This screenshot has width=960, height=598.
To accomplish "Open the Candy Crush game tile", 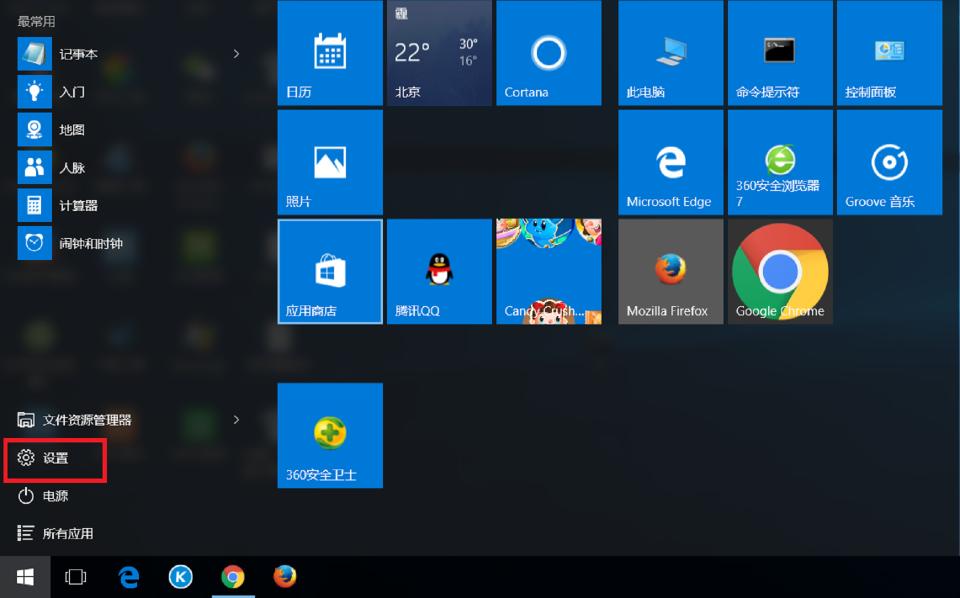I will coord(548,271).
